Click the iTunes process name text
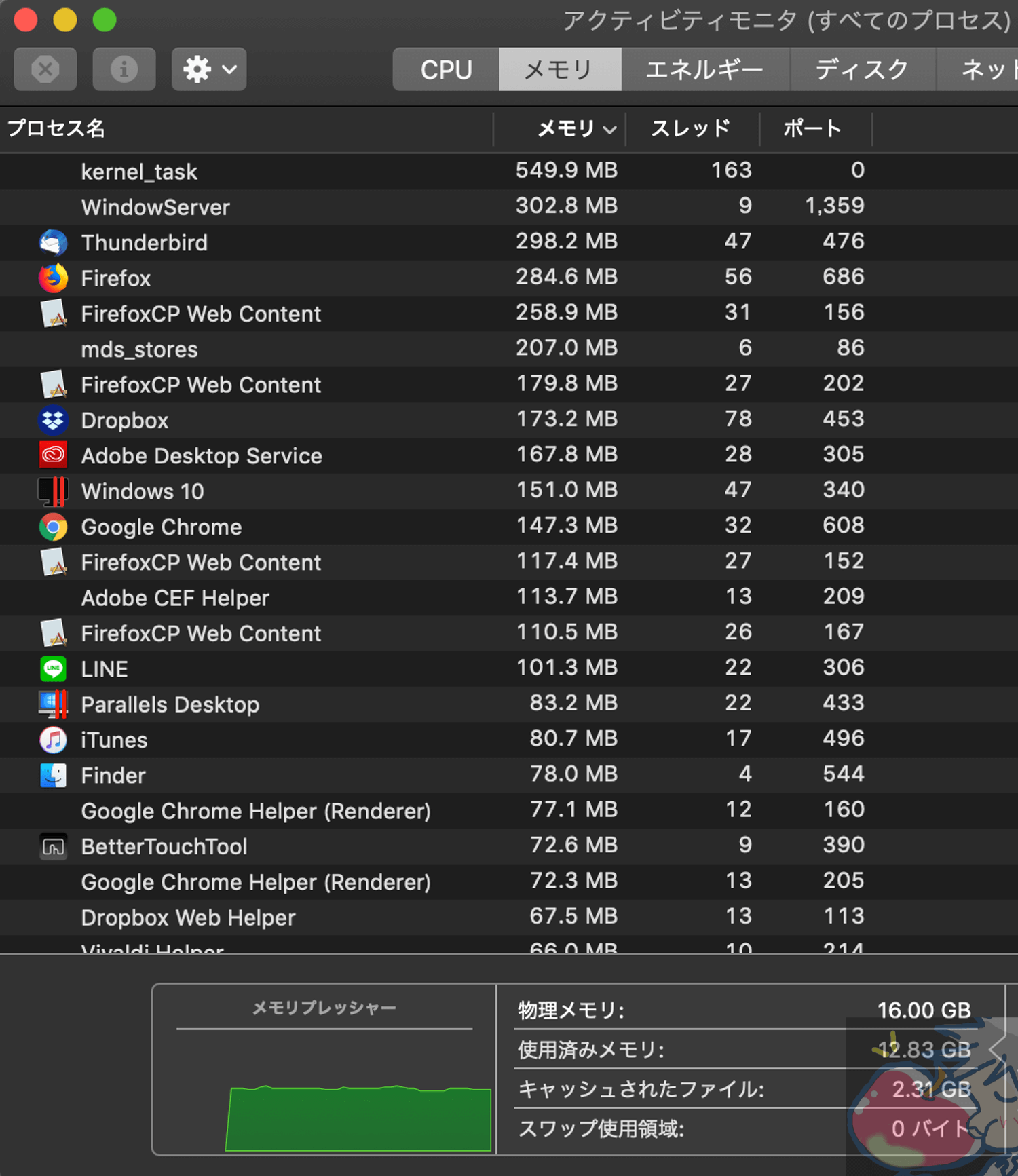The height and width of the screenshot is (1176, 1018). pos(114,740)
